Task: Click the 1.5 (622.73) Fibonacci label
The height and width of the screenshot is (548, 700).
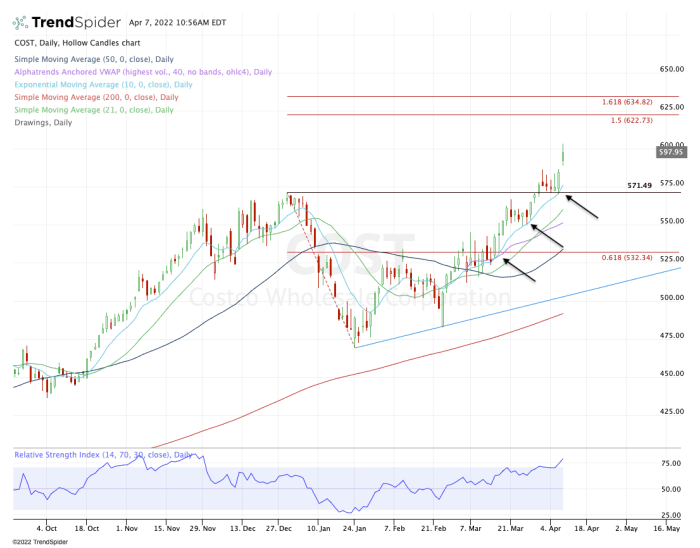Action: 631,120
